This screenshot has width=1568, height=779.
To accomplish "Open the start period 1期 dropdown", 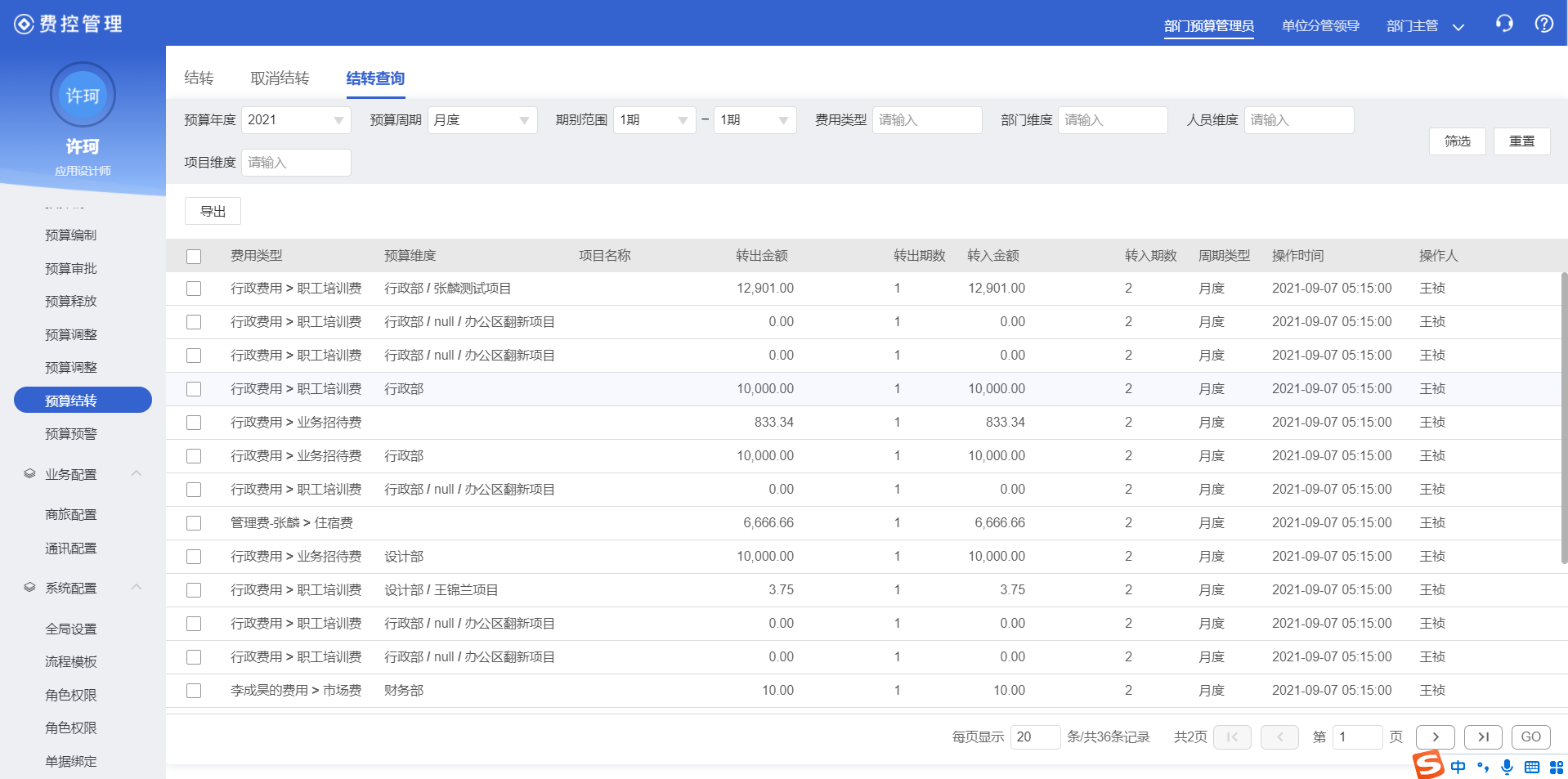I will pos(654,120).
